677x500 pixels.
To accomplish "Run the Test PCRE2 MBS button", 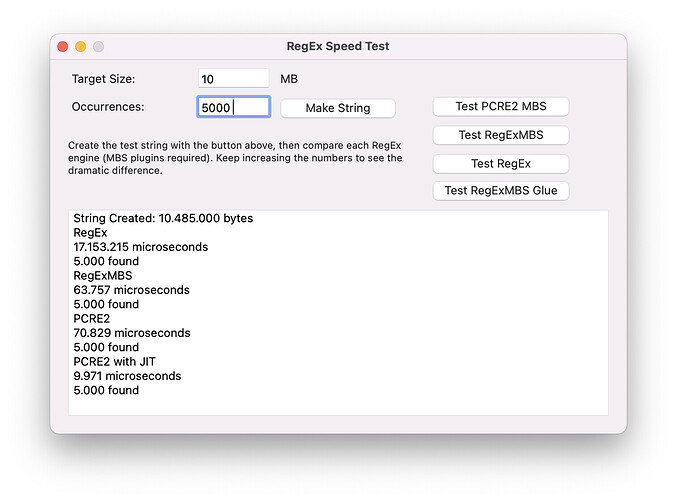I will click(501, 107).
